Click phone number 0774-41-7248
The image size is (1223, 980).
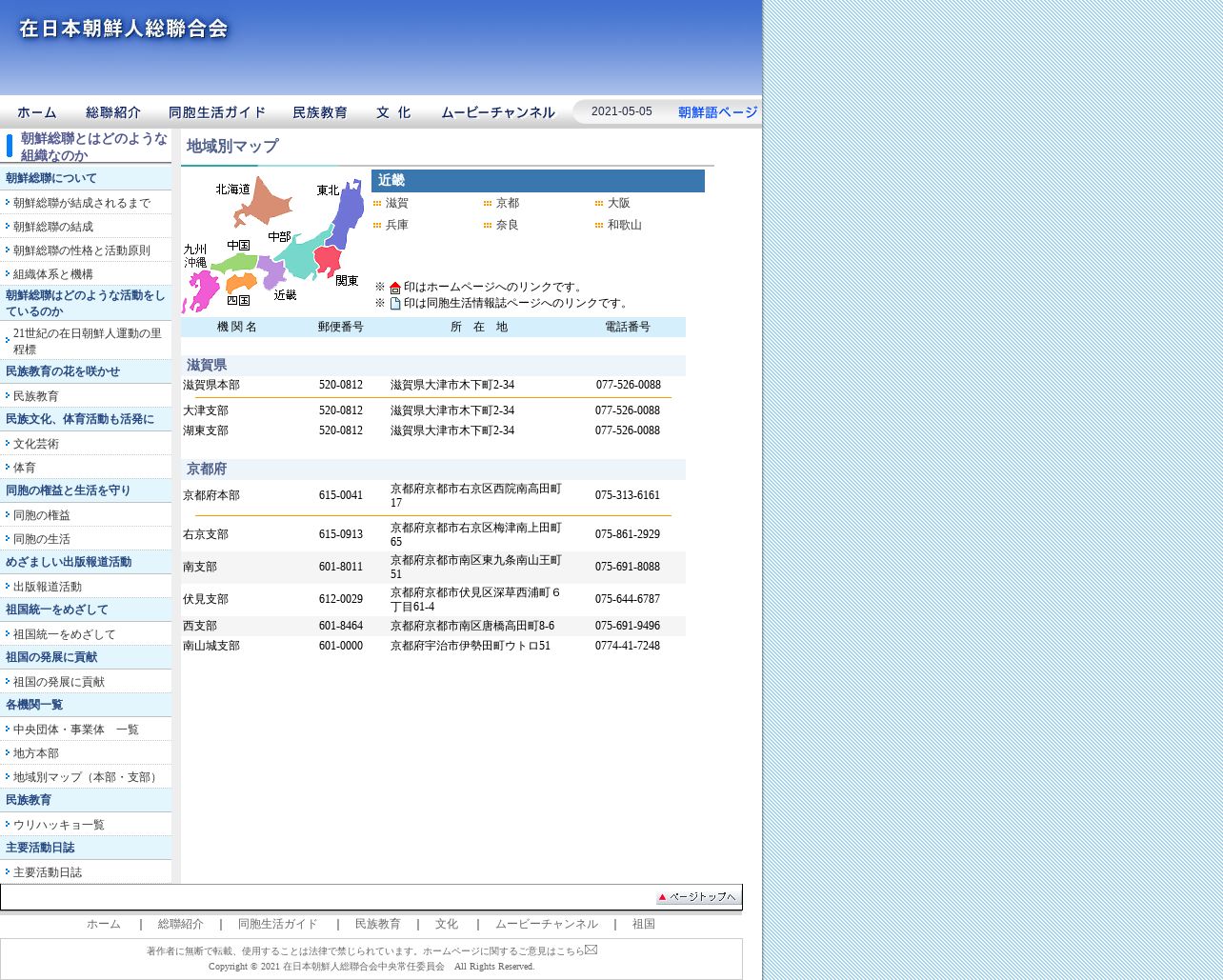point(628,646)
